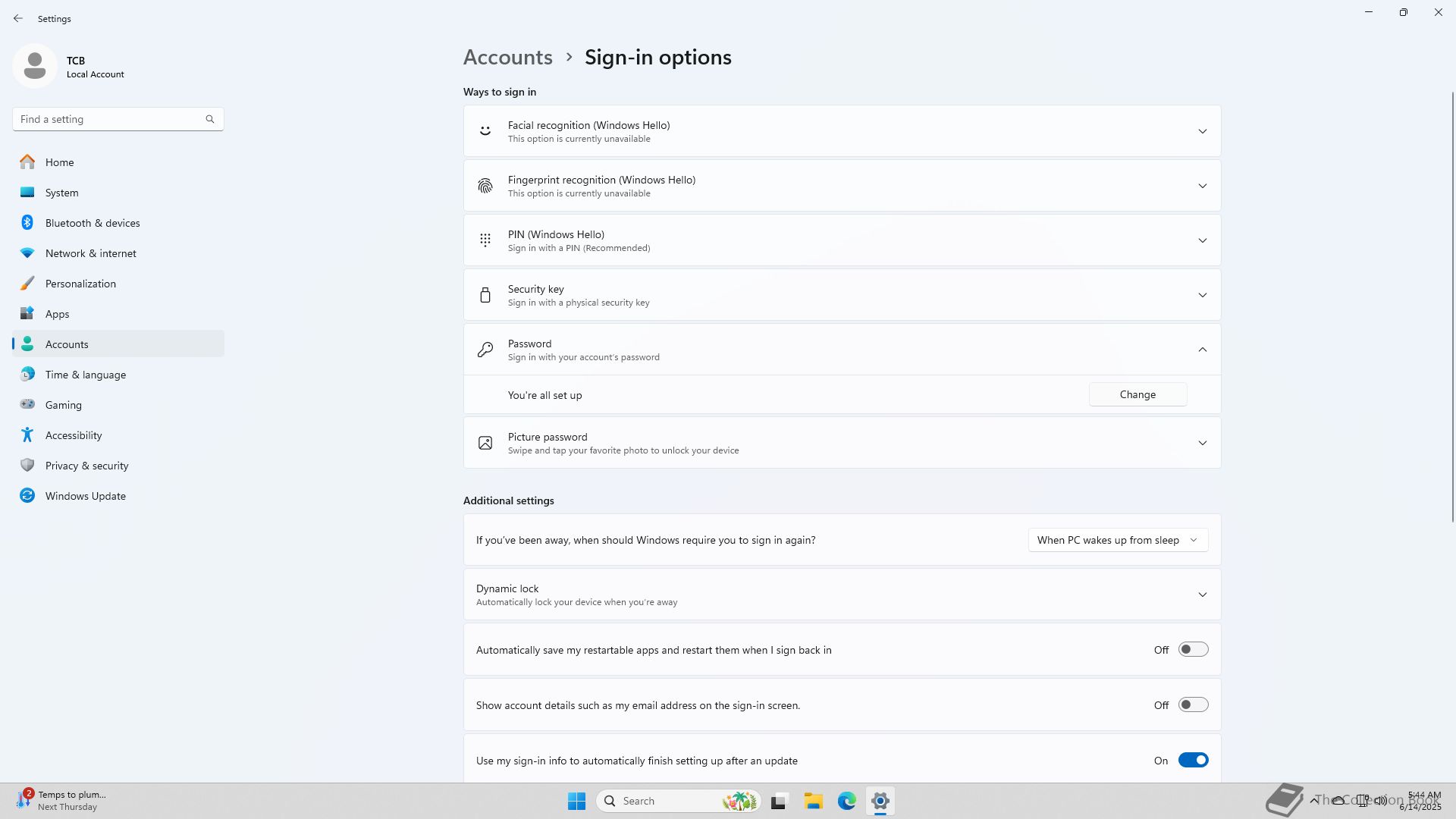Enable automatic restart of restartable apps
1456x819 pixels.
(x=1193, y=650)
